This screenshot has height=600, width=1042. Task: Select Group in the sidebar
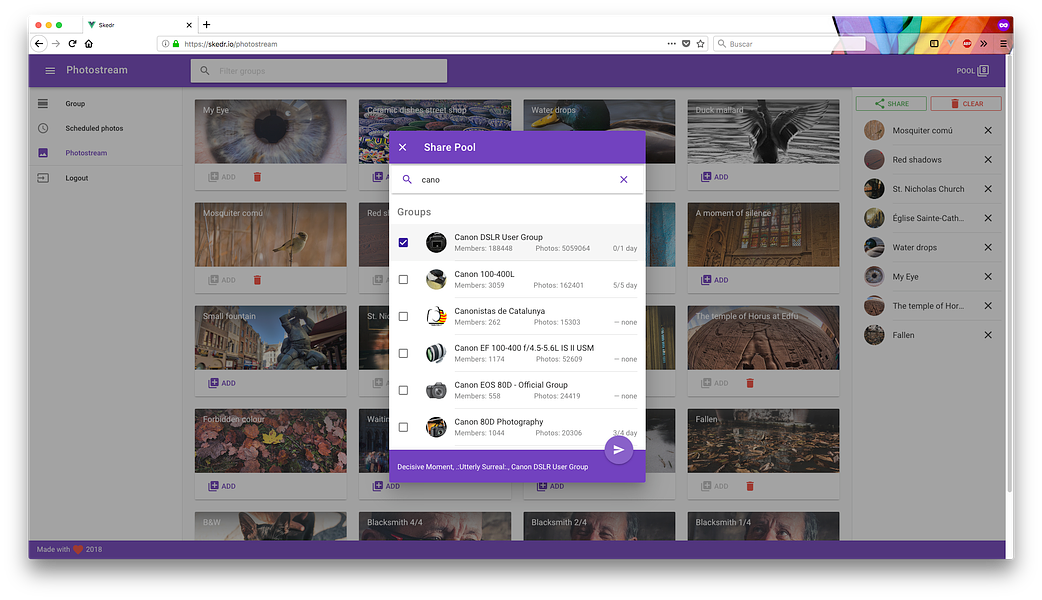[75, 104]
